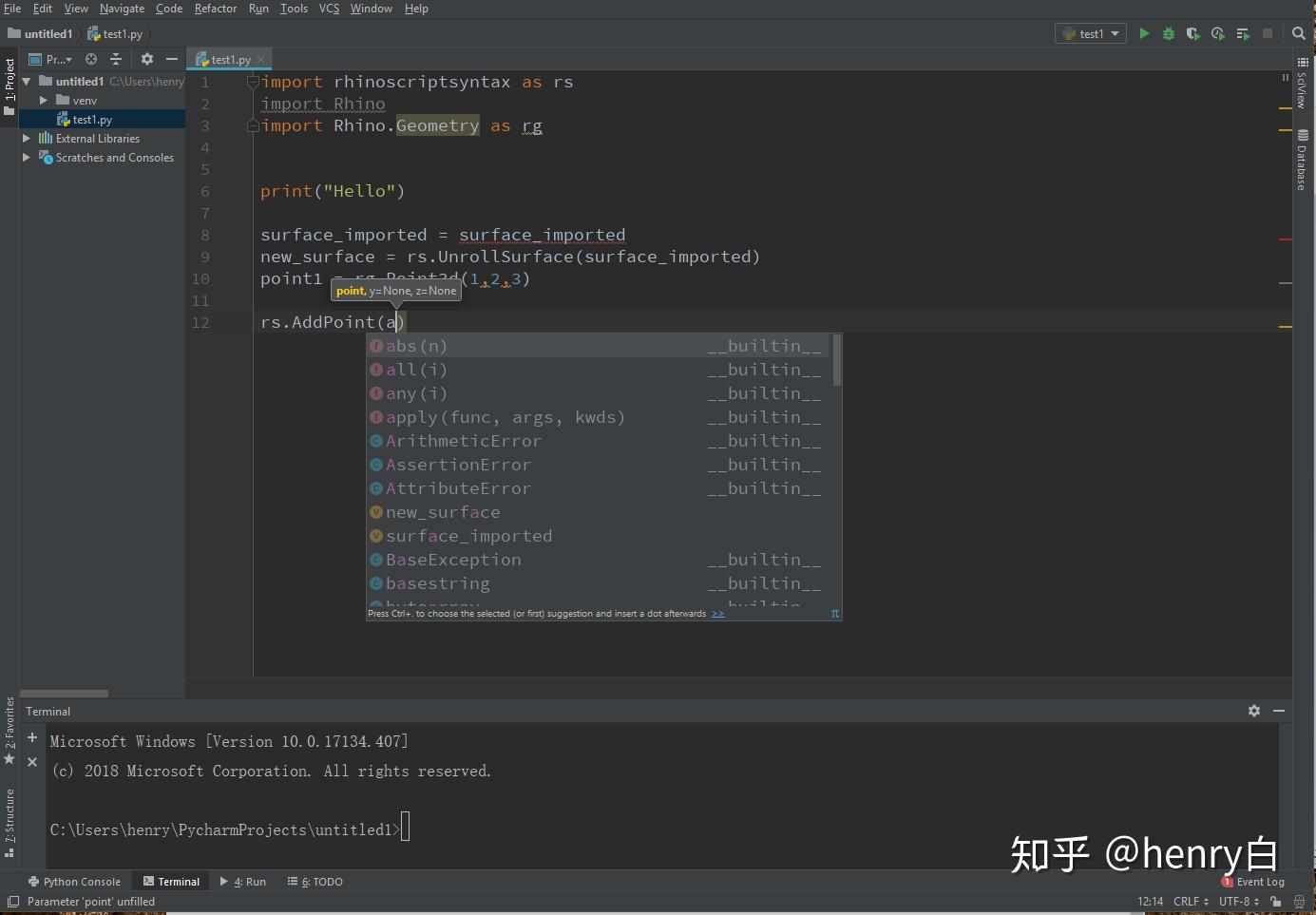The height and width of the screenshot is (915, 1316).
Task: Switch to the 6: TODO tab
Action: (315, 882)
